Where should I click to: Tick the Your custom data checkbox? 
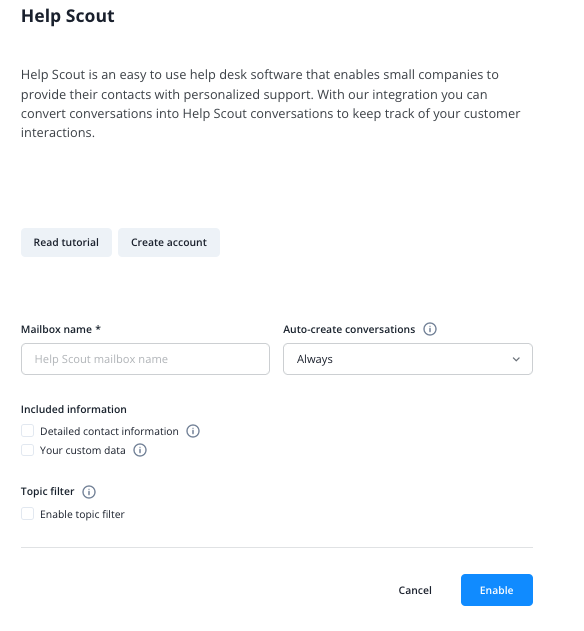tap(27, 450)
